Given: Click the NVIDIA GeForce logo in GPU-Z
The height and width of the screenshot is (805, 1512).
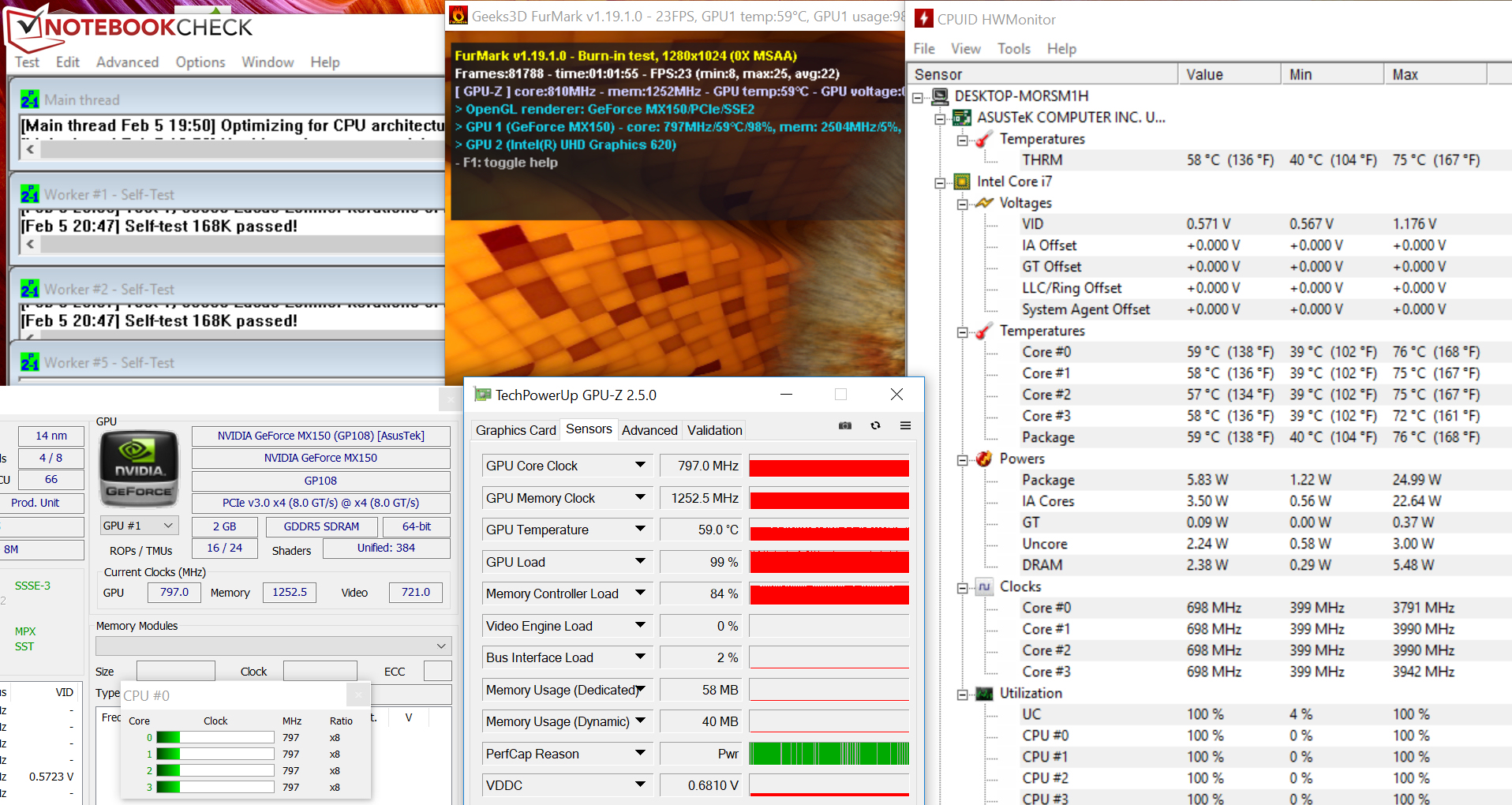Looking at the screenshot, I should click(139, 469).
